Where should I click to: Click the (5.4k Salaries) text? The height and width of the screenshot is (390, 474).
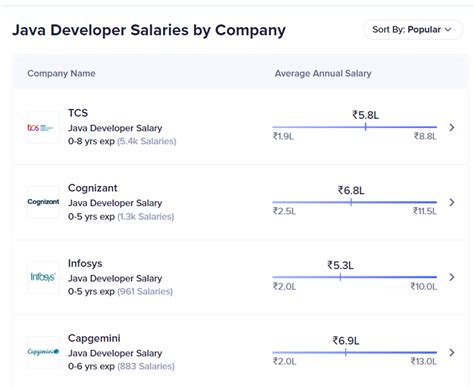tap(147, 141)
